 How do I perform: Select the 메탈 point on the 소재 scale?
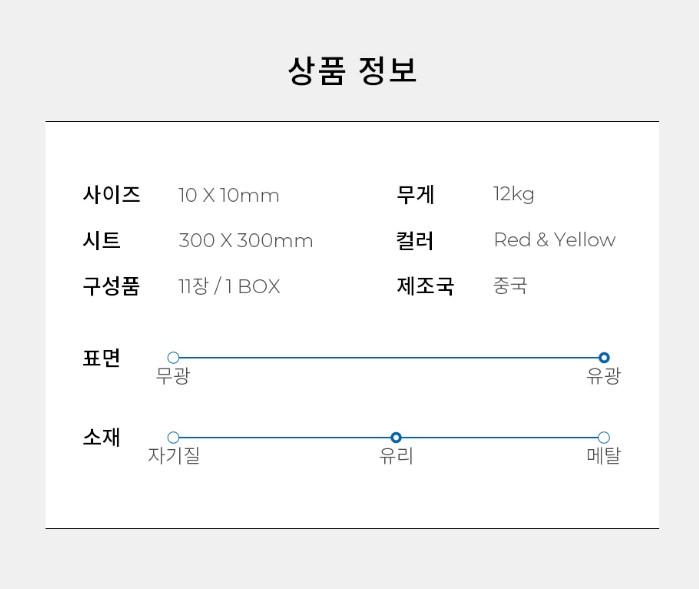604,437
